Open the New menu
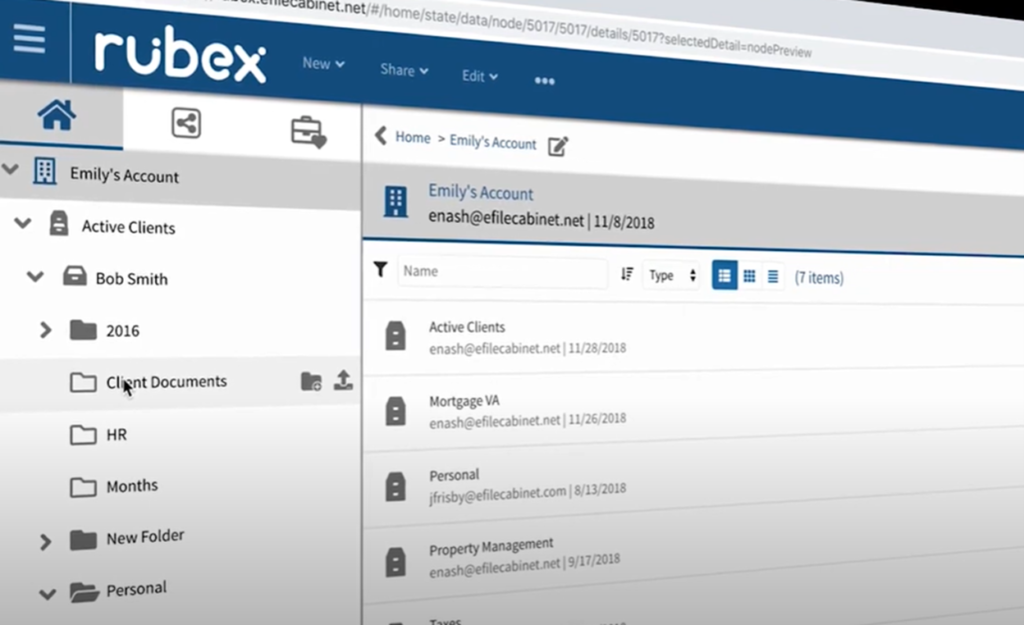Image resolution: width=1024 pixels, height=625 pixels. click(x=323, y=64)
